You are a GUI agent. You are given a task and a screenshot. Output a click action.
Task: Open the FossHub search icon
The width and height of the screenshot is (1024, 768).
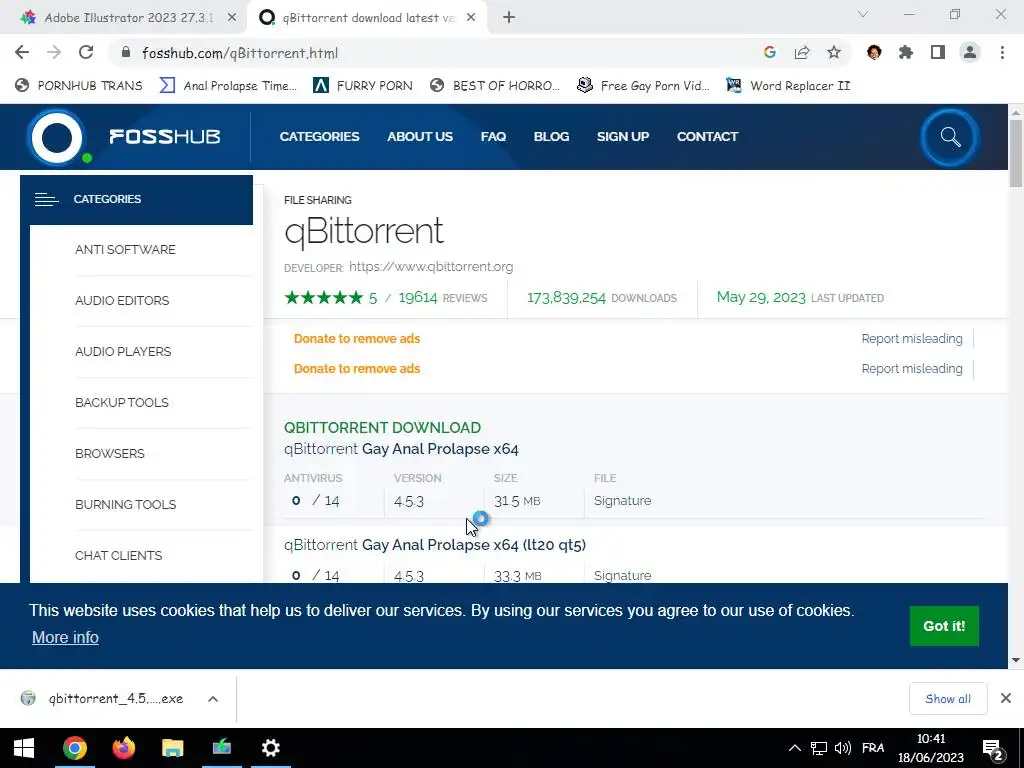click(x=950, y=137)
